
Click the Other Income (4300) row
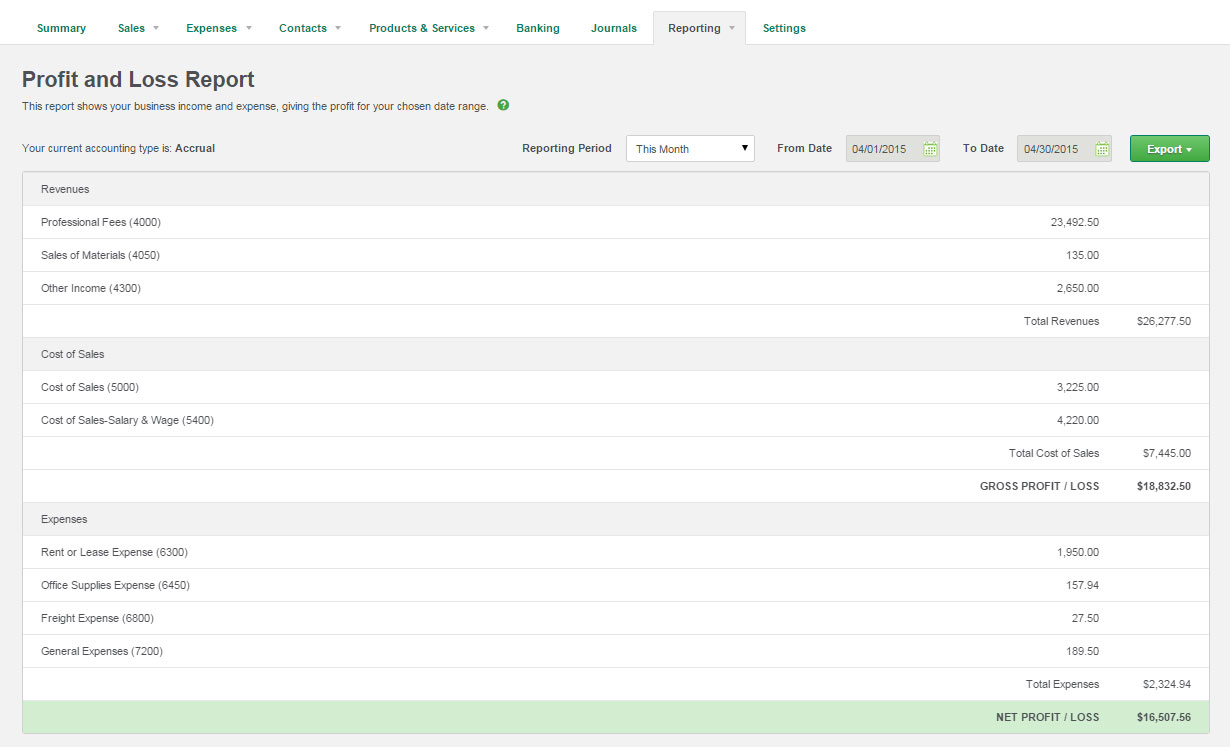[91, 288]
